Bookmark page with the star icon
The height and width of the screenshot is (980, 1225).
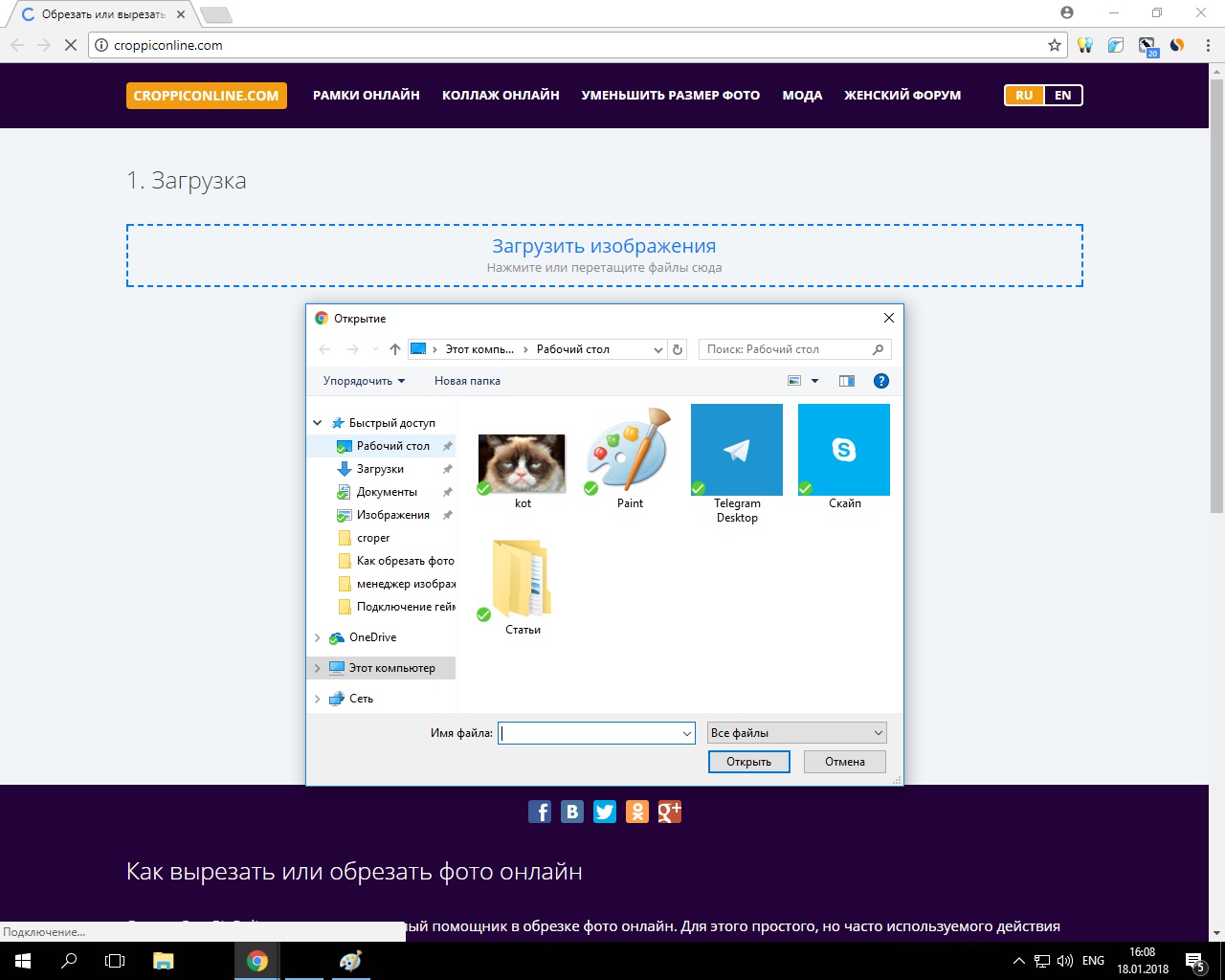1055,45
